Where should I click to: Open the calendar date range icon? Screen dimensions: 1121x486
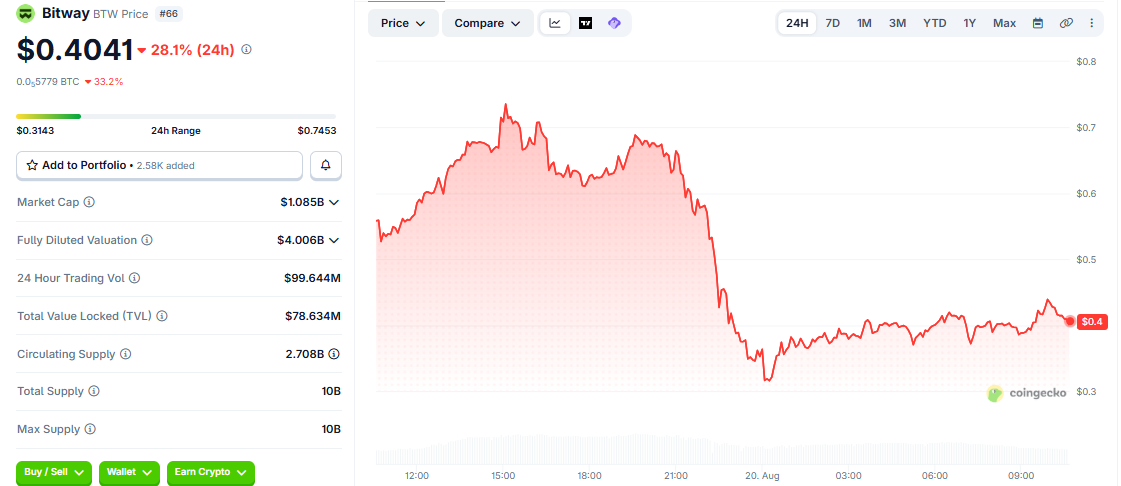click(x=1038, y=23)
